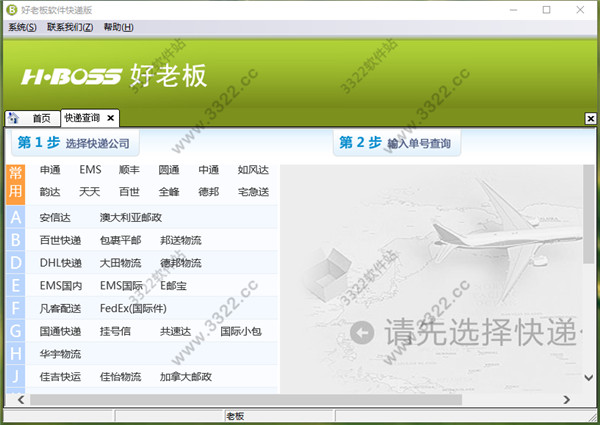The height and width of the screenshot is (425, 600).
Task: Choose 百世快递
Action: point(60,240)
